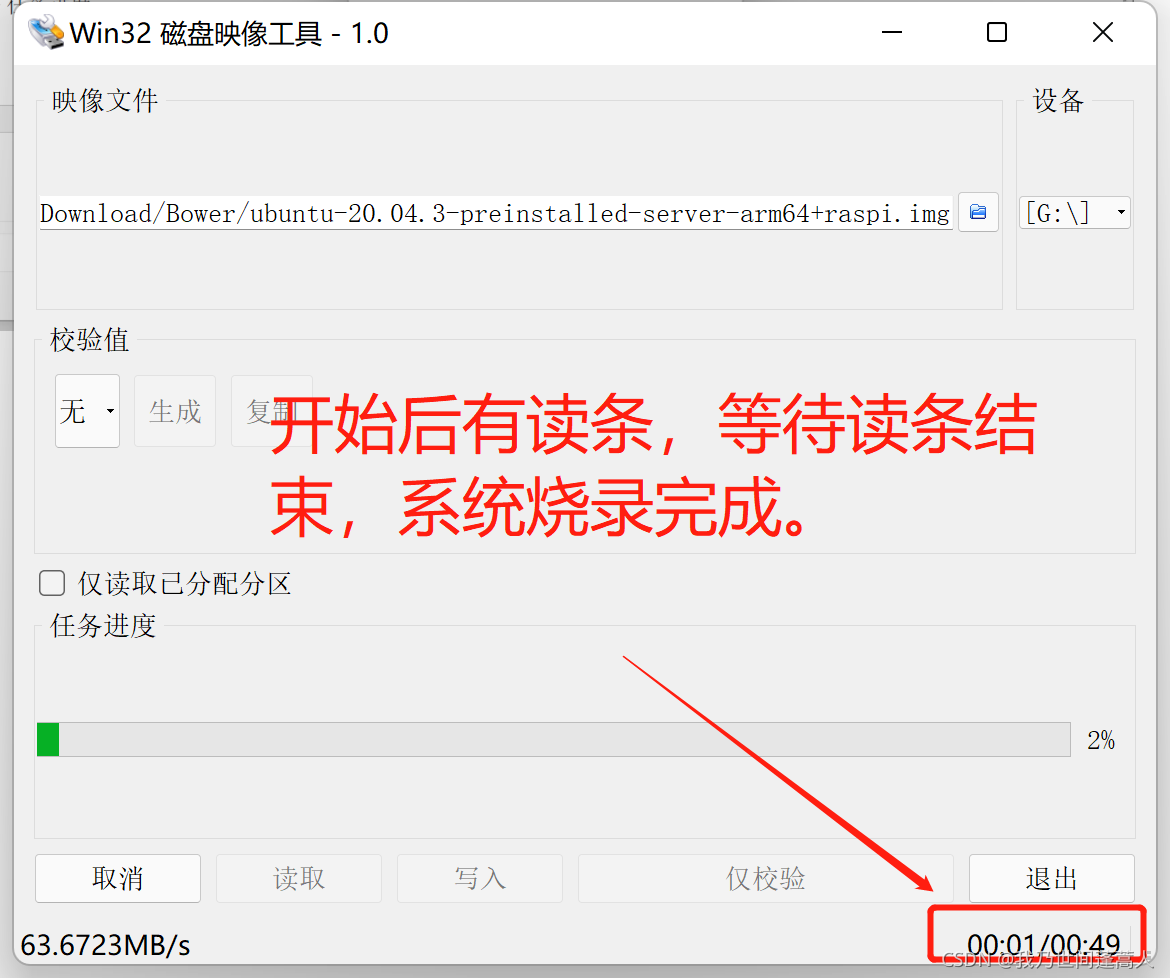
Task: Click the 仅校验 verify only button
Action: tap(766, 878)
